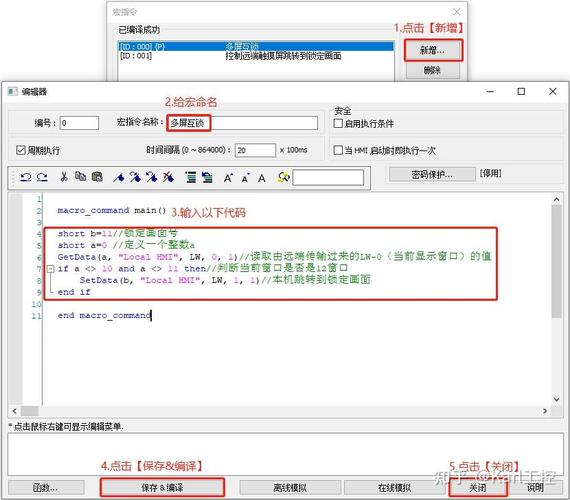The width and height of the screenshot is (570, 500).
Task: Click 新增... button in macro window
Action: point(433,50)
